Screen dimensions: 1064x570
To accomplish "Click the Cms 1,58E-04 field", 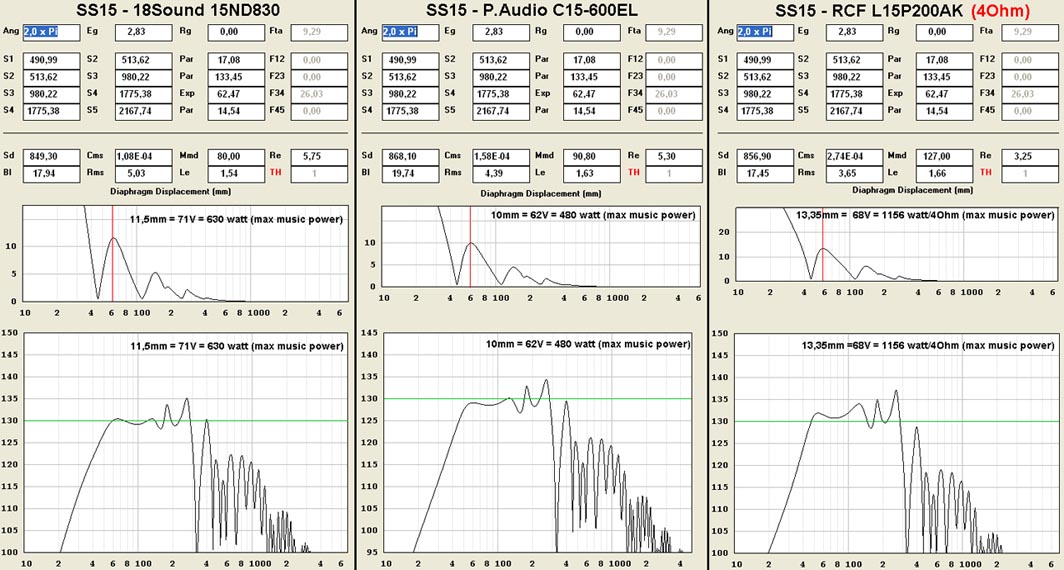I will (x=502, y=157).
